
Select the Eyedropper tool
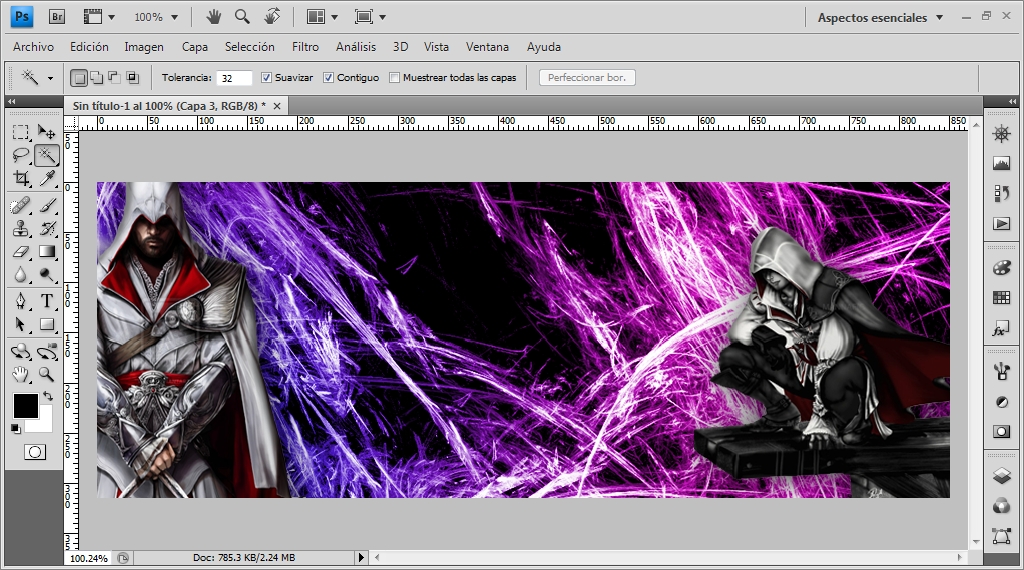tap(46, 178)
